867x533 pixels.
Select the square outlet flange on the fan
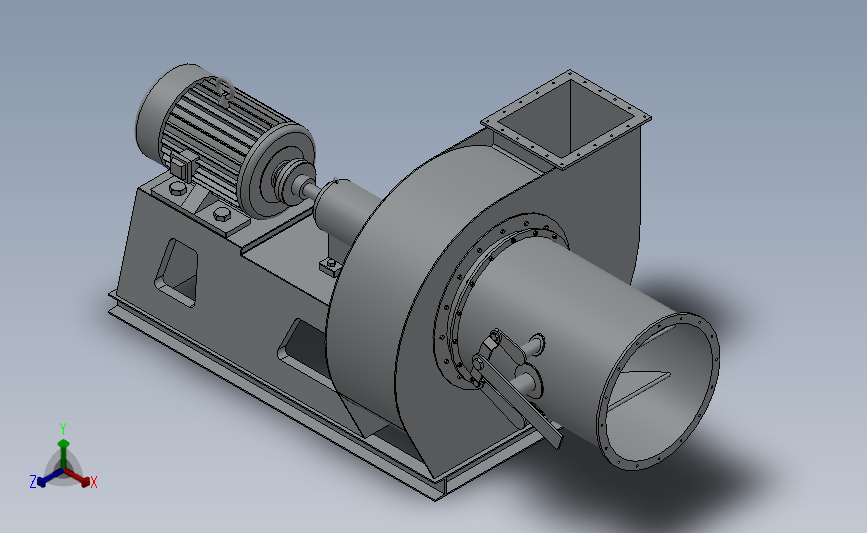tap(566, 119)
